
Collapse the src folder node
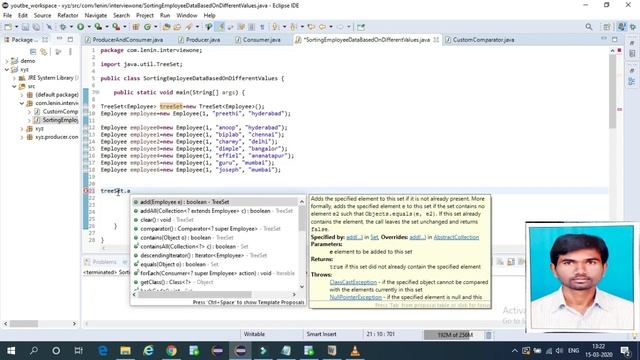pos(14,86)
